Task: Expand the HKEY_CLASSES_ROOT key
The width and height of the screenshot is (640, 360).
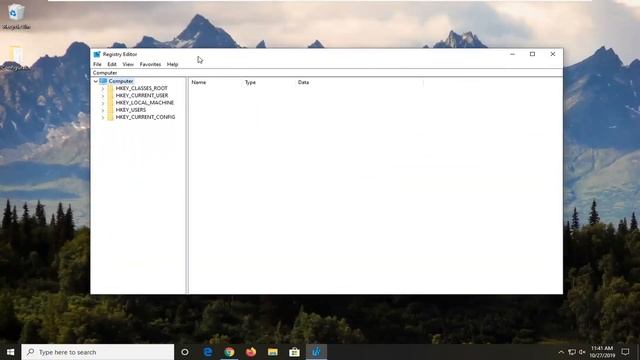Action: [103, 89]
